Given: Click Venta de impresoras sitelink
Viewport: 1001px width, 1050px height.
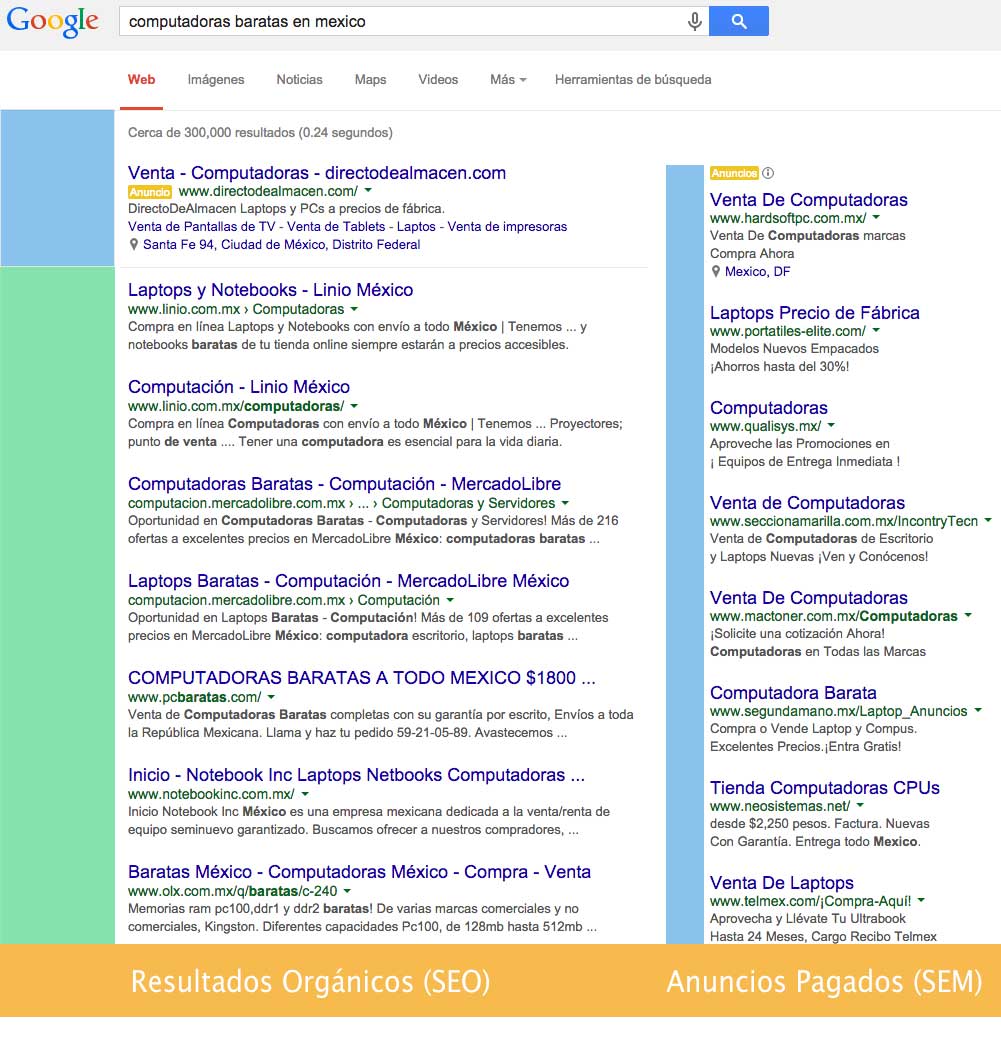Looking at the screenshot, I should click(507, 226).
